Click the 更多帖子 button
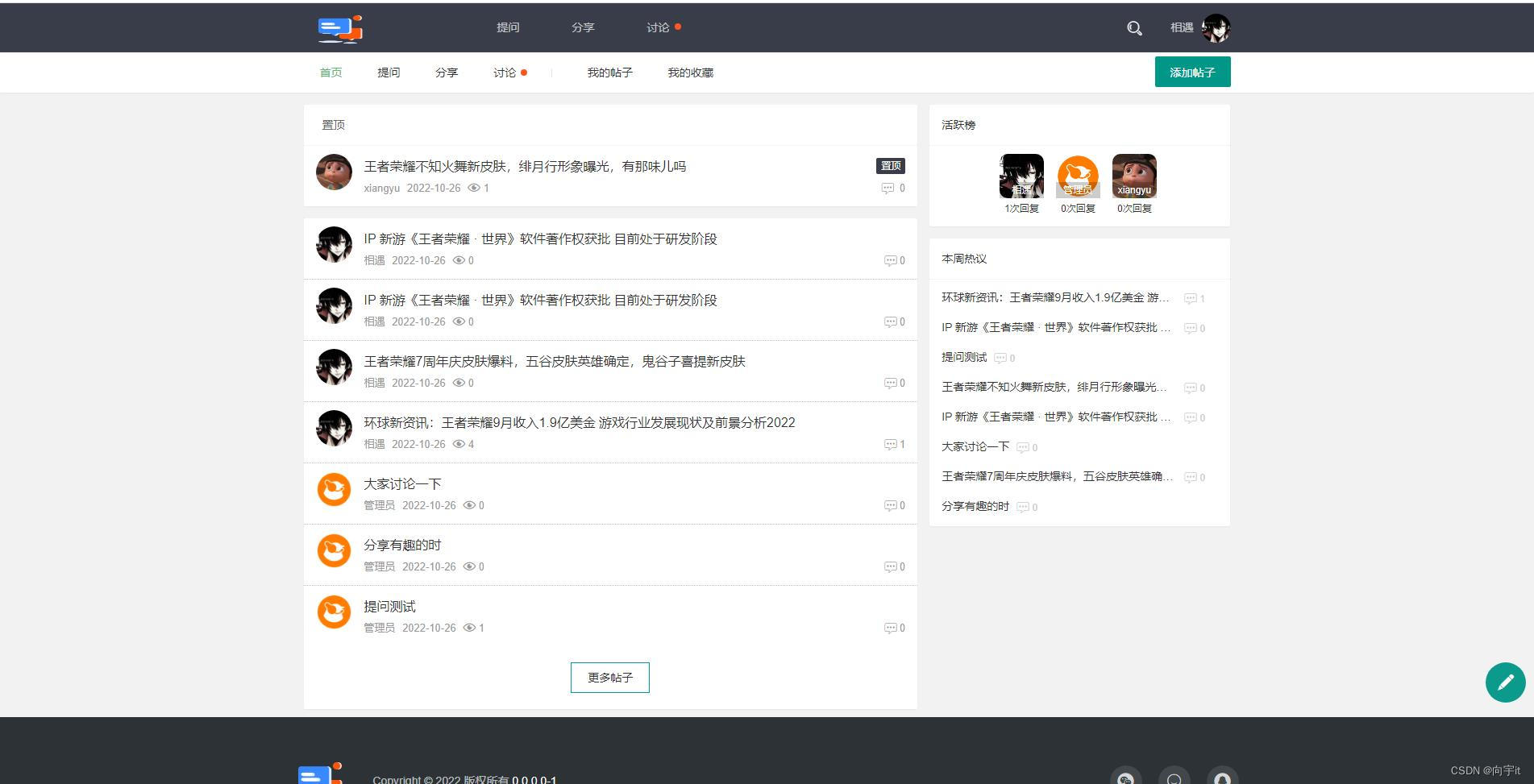This screenshot has width=1534, height=784. pos(609,678)
